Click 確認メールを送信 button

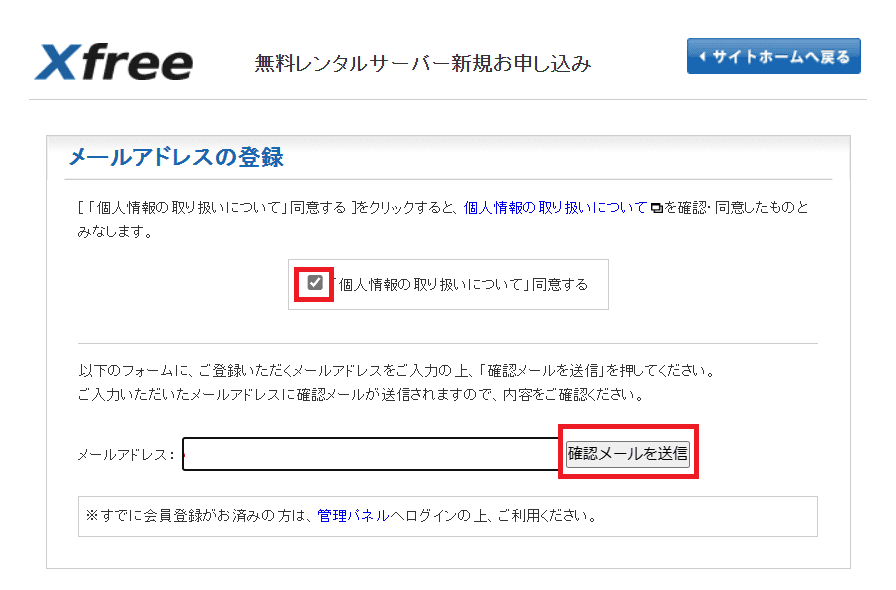pyautogui.click(x=627, y=454)
